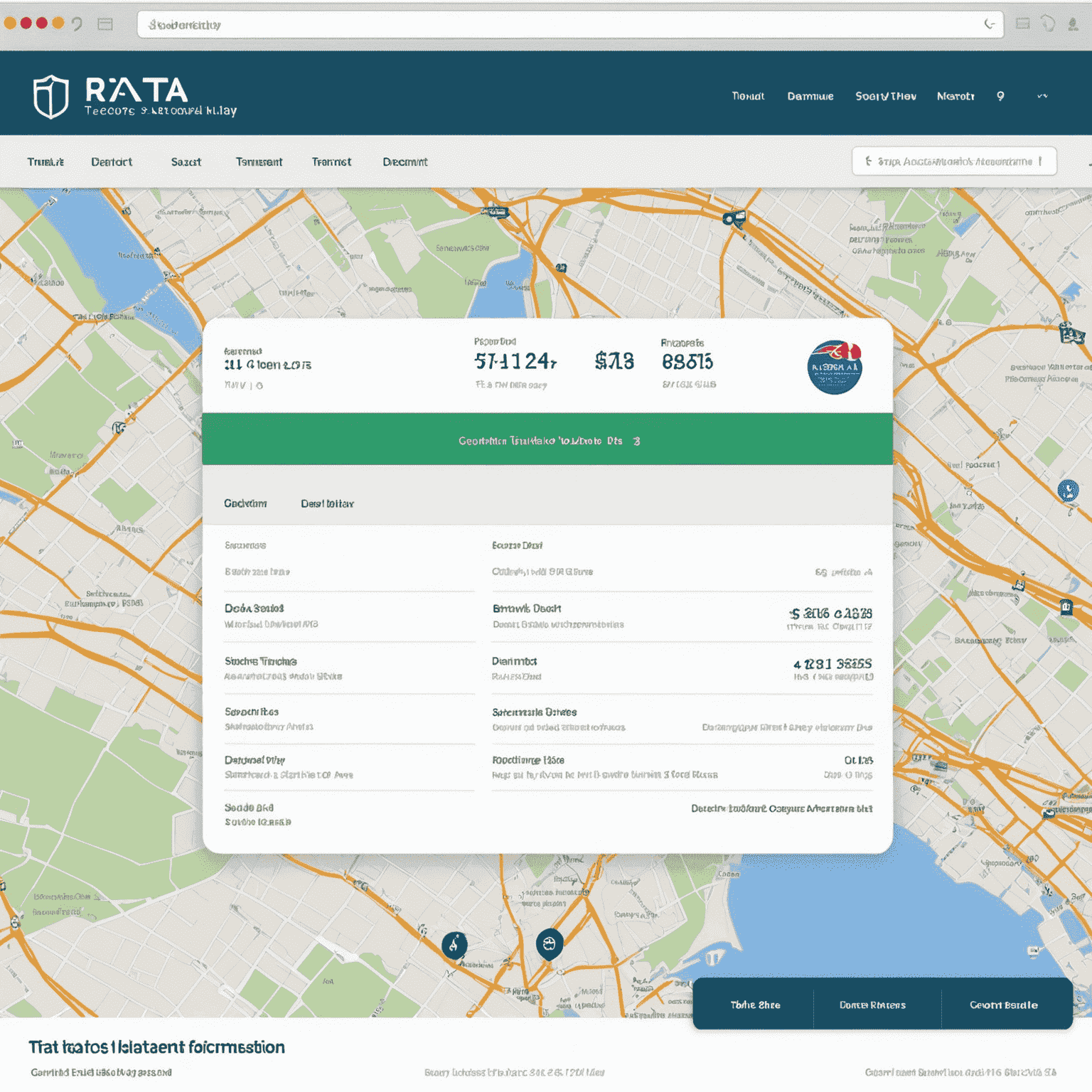Screen dimensions: 1092x1092
Task: Open the 'Dammue' header navigation link
Action: point(810,96)
